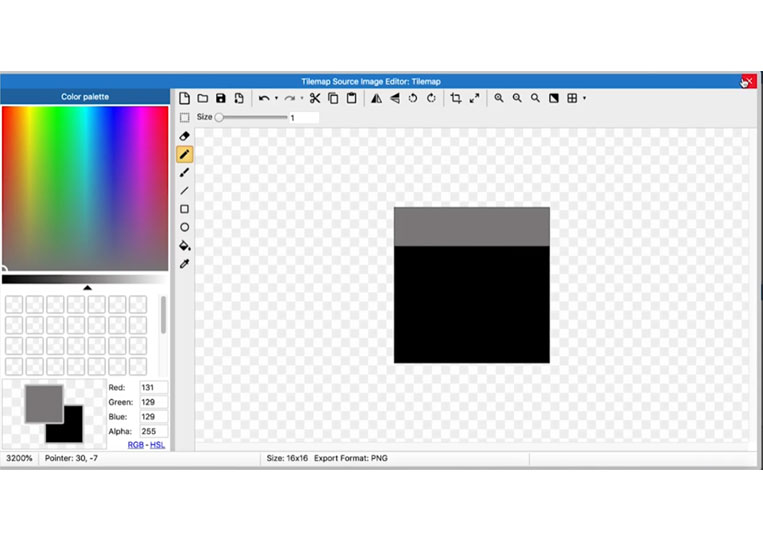Click the resize image arrows icon
763x541 pixels.
tap(474, 98)
